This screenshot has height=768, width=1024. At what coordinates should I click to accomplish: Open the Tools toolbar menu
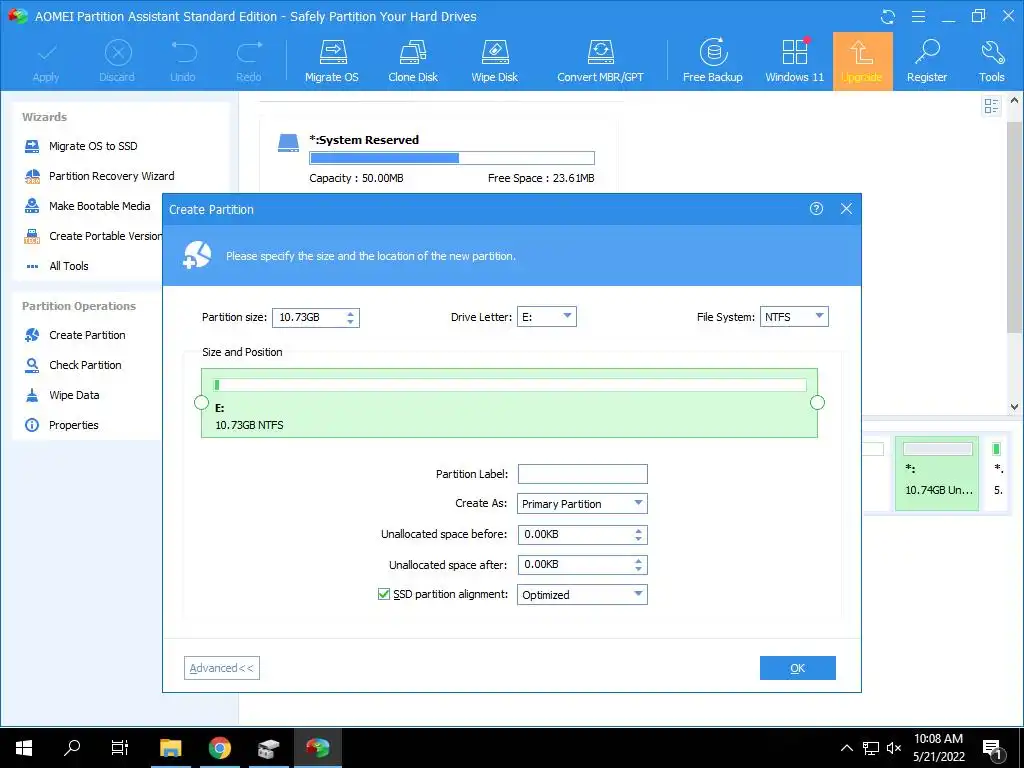[991, 61]
